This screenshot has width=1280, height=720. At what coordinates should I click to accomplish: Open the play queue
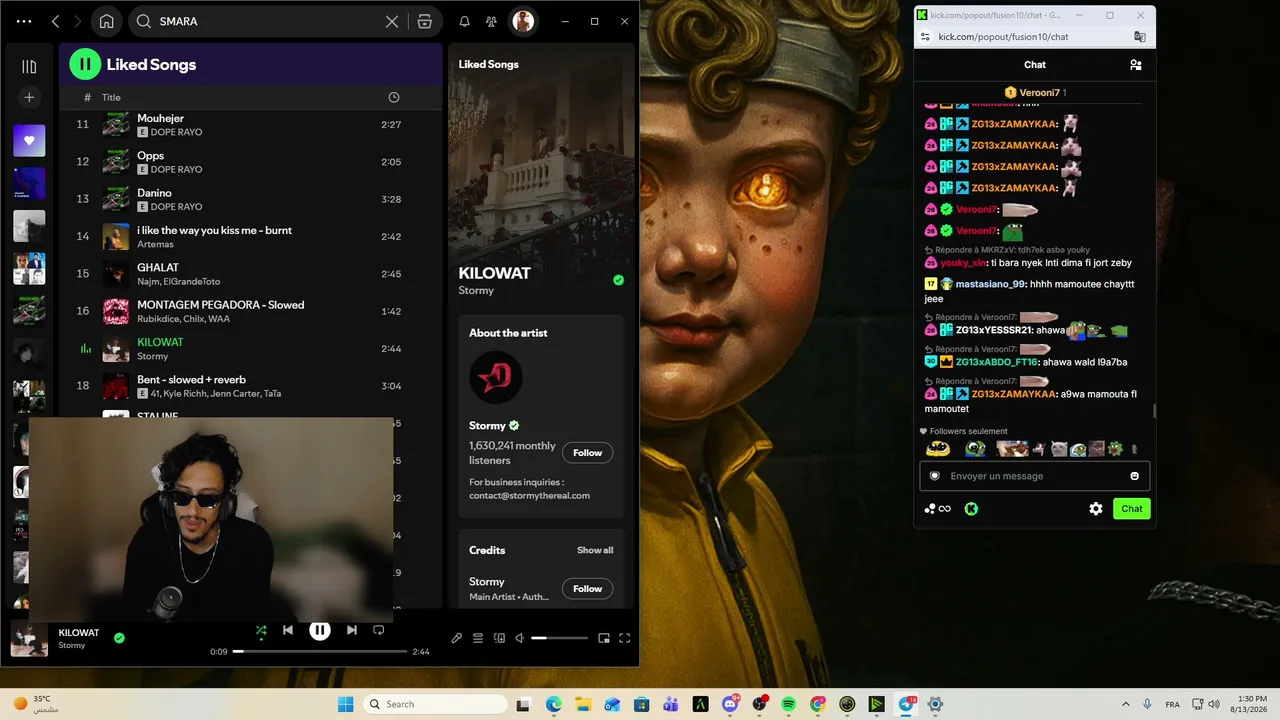tap(478, 638)
